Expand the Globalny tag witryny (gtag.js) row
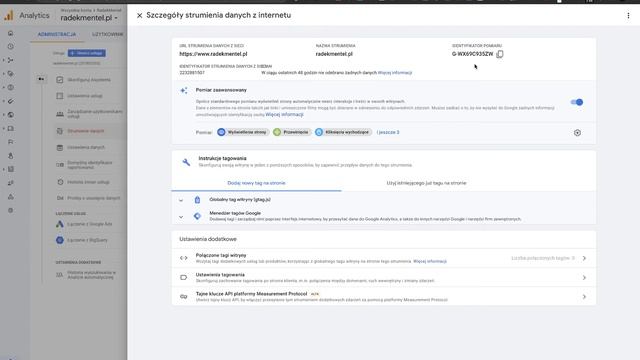 [x=384, y=200]
